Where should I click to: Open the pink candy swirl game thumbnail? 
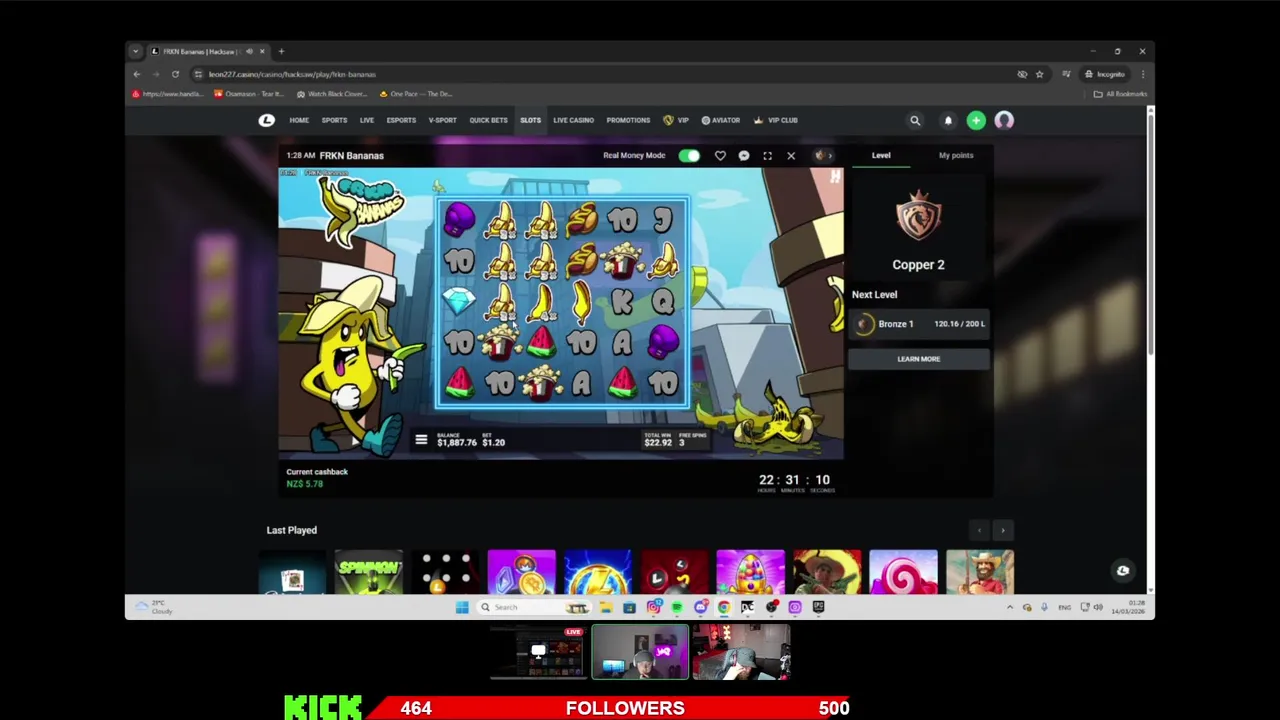[x=903, y=572]
